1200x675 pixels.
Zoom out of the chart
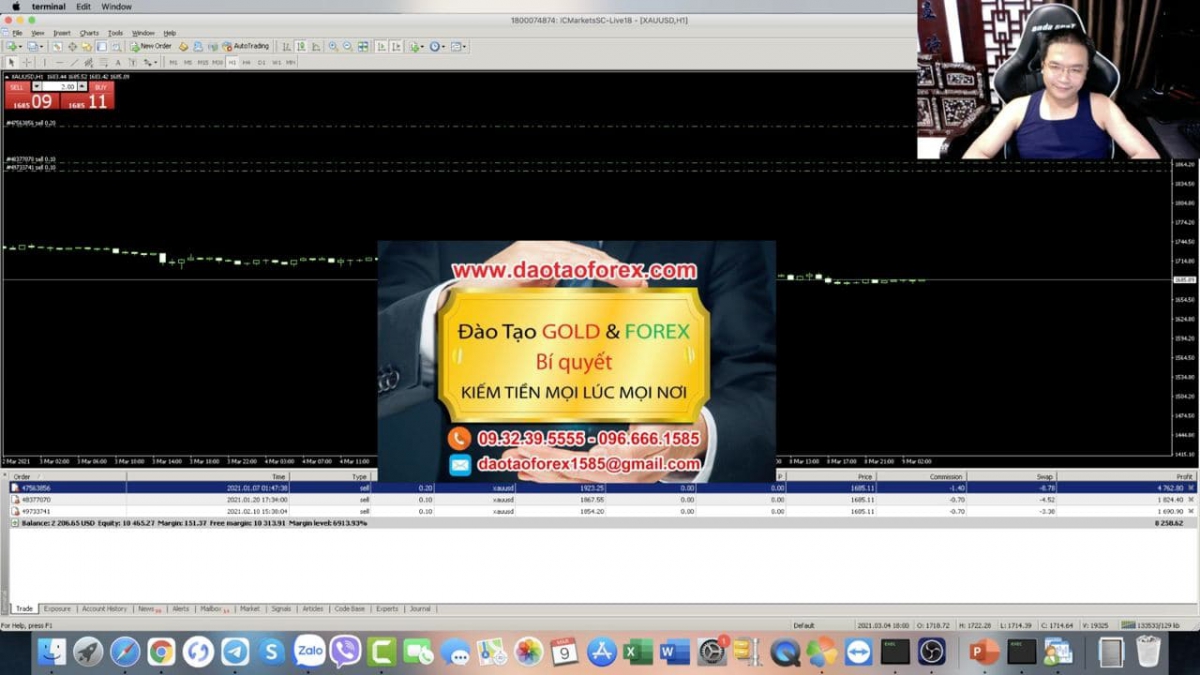(347, 46)
